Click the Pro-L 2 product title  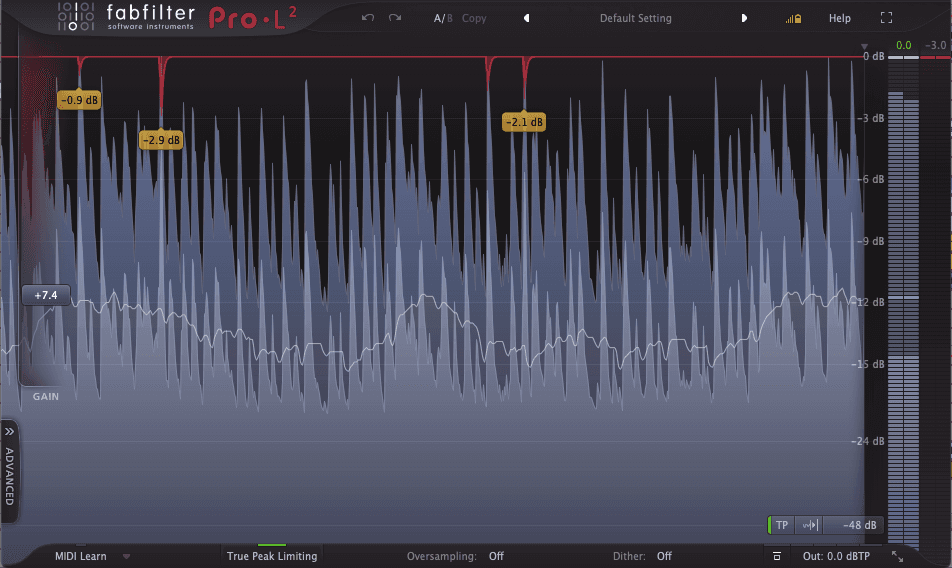pyautogui.click(x=253, y=18)
